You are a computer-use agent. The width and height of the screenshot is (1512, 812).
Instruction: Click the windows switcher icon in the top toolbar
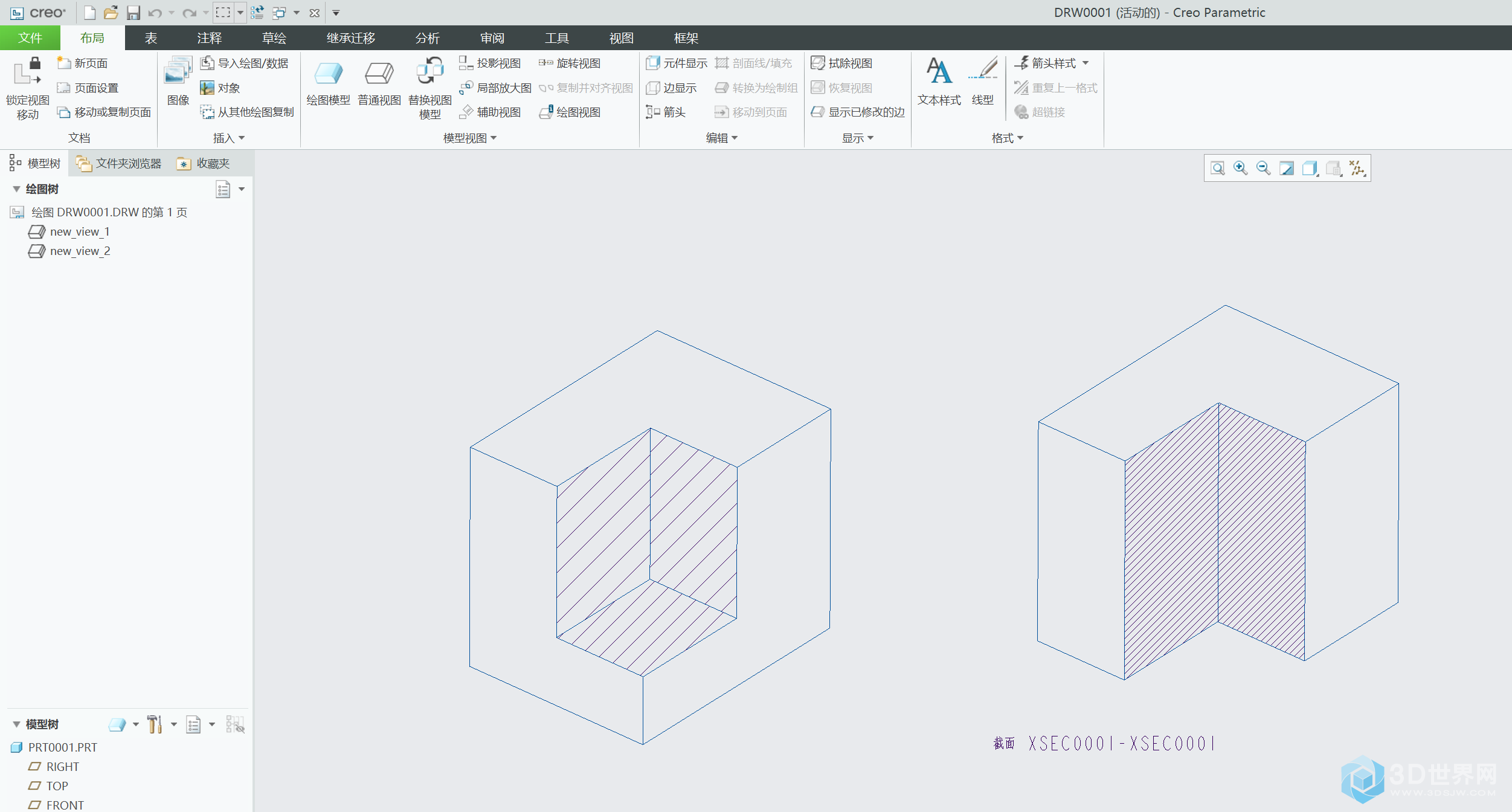(279, 13)
